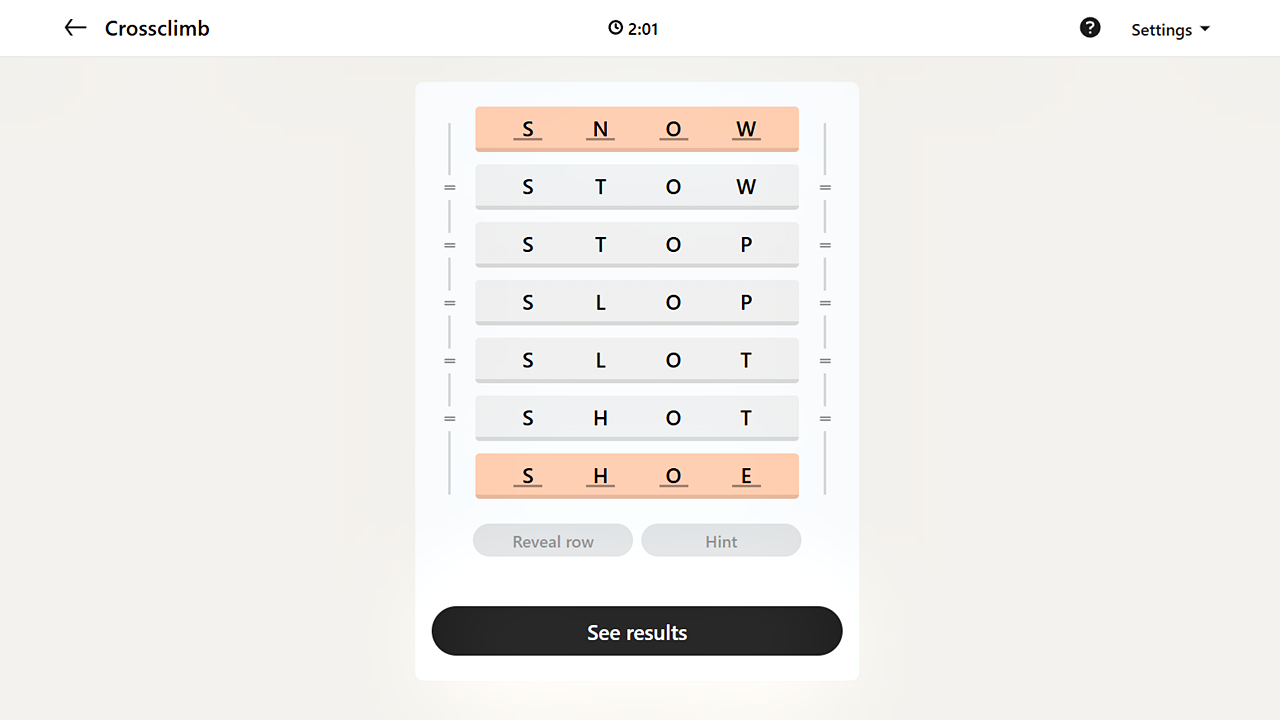Grab right drag handle of STOW row
1280x720 pixels.
pyautogui.click(x=825, y=187)
